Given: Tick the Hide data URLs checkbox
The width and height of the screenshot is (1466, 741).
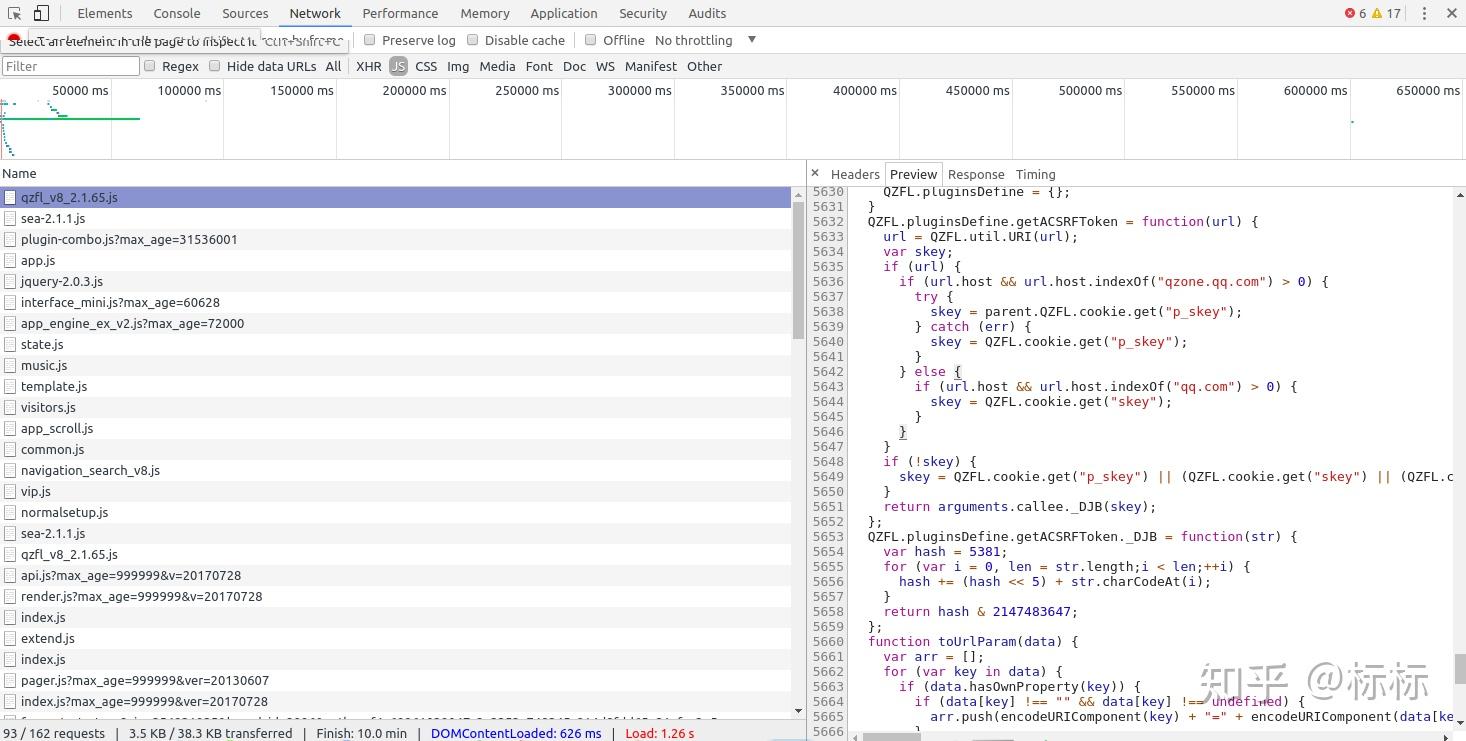Looking at the screenshot, I should click(214, 66).
